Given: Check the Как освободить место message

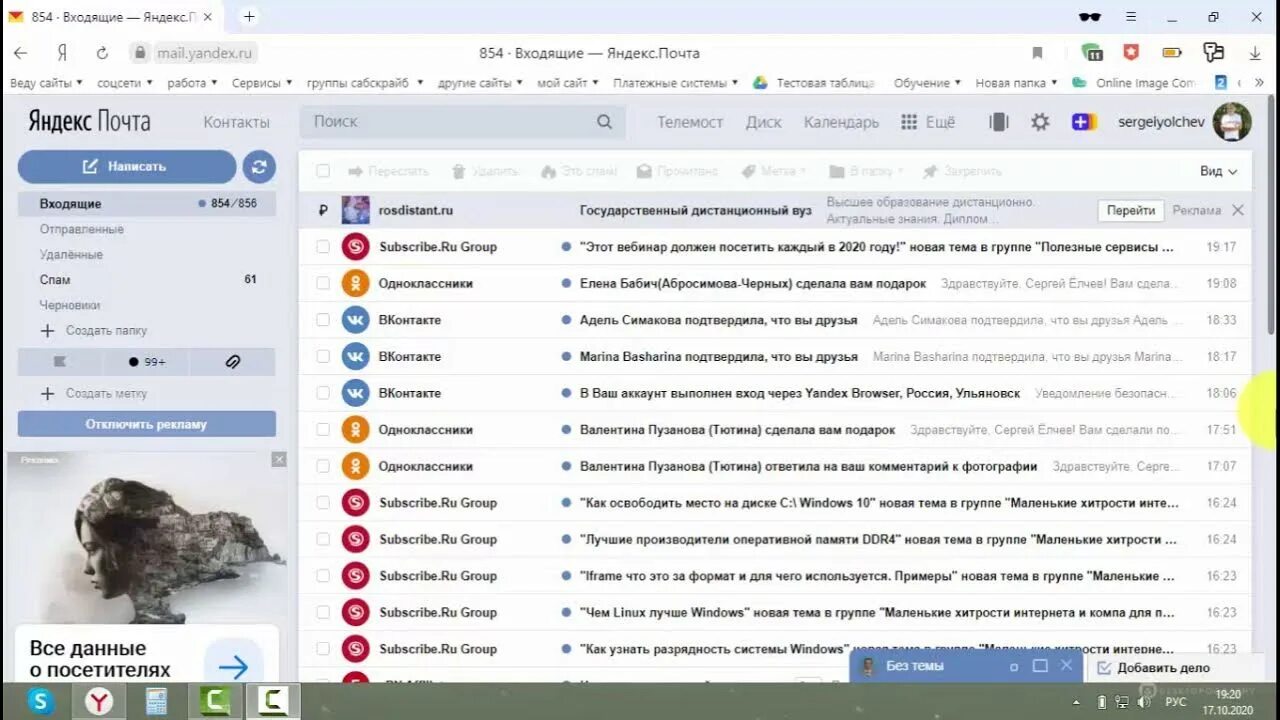Looking at the screenshot, I should click(323, 503).
